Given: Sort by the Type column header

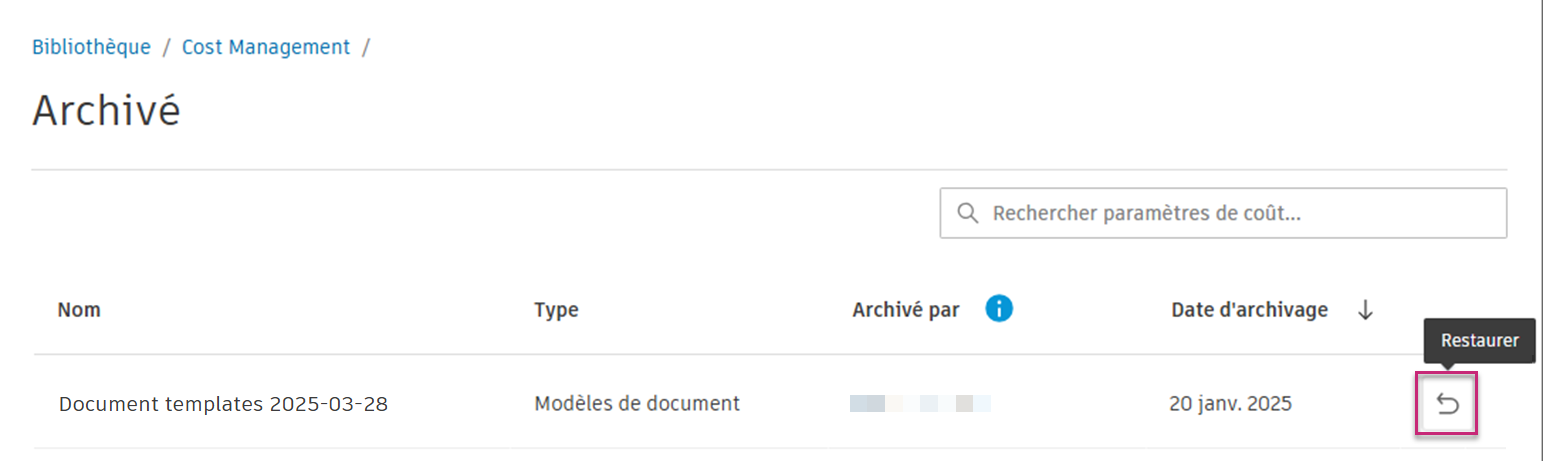Looking at the screenshot, I should coord(556,310).
